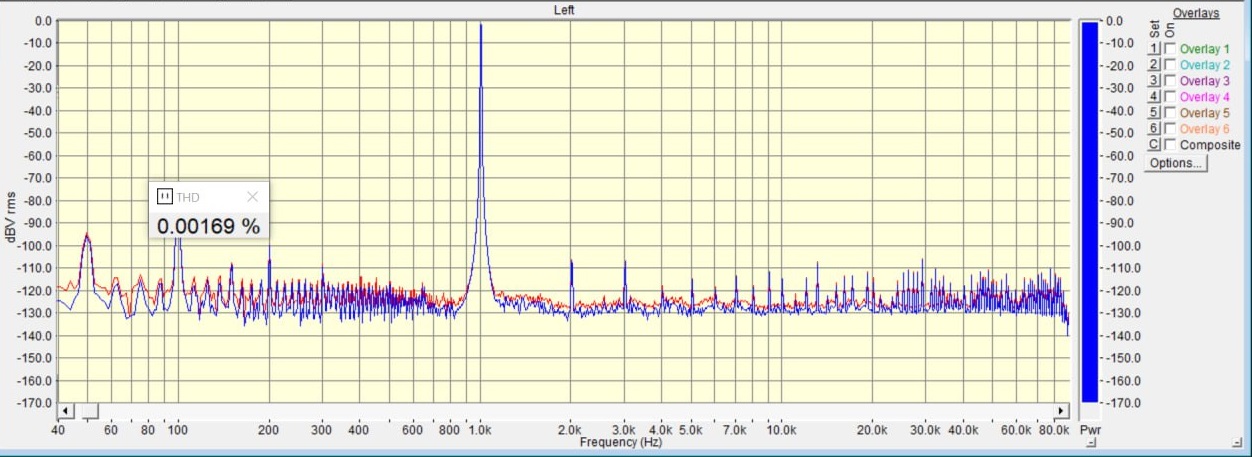Image resolution: width=1252 pixels, height=457 pixels.
Task: Click the horizontal scrollbar thumb
Action: click(x=90, y=411)
